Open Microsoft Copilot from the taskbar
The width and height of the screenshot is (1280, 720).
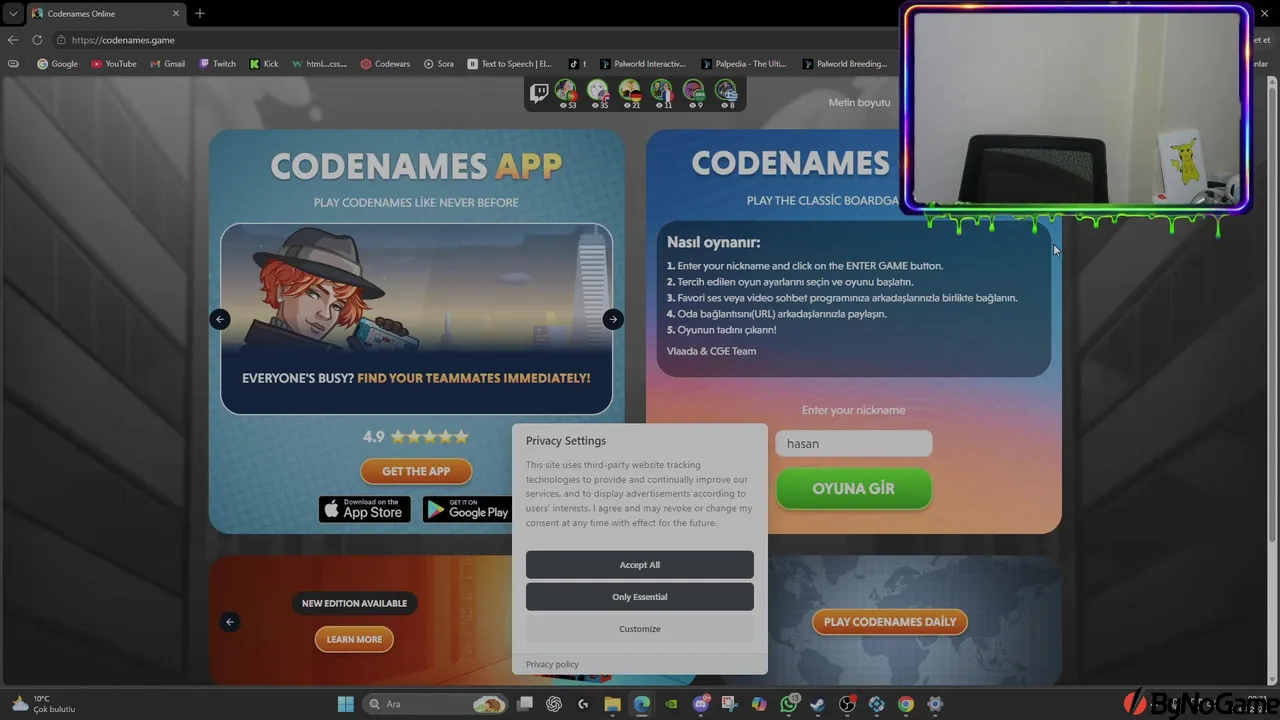[759, 704]
